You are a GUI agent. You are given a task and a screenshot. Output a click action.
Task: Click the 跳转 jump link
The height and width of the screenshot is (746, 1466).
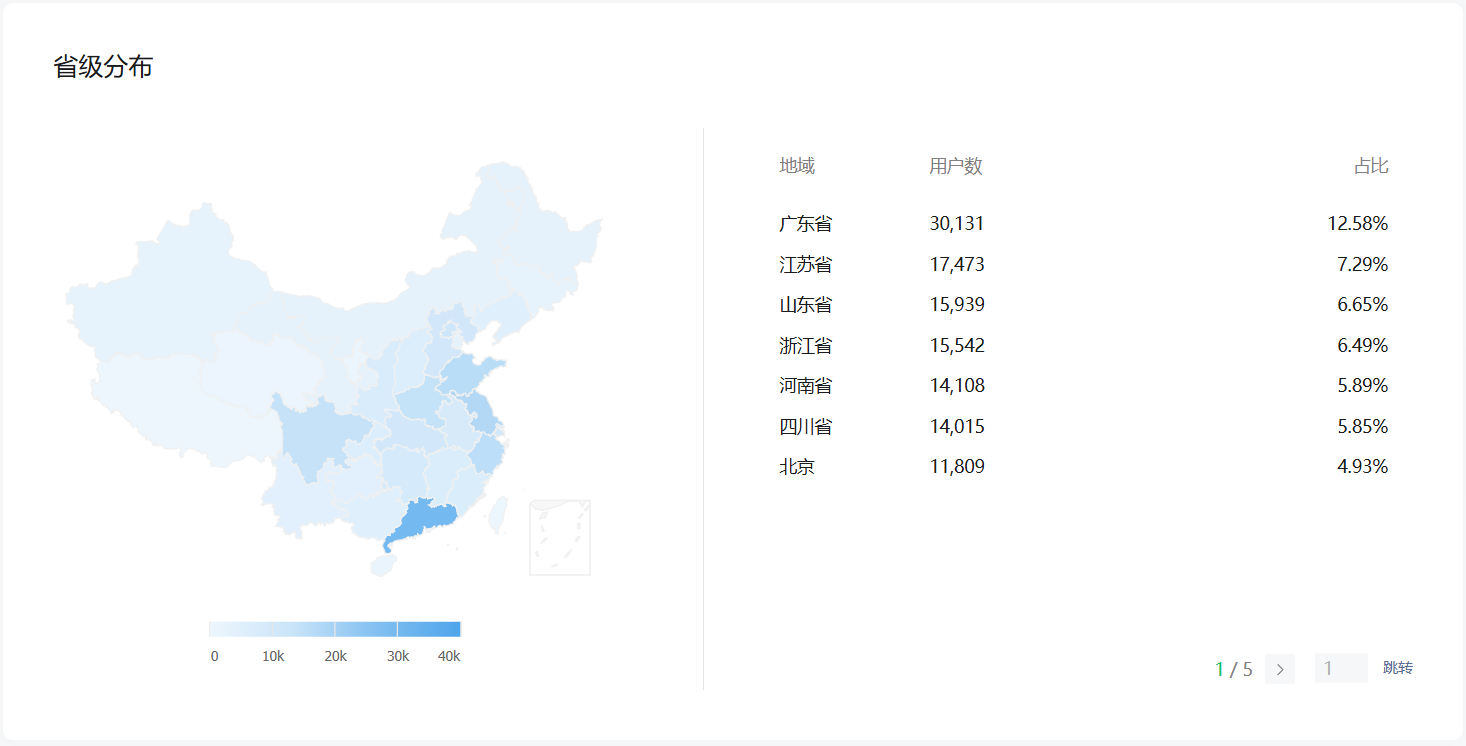1398,668
